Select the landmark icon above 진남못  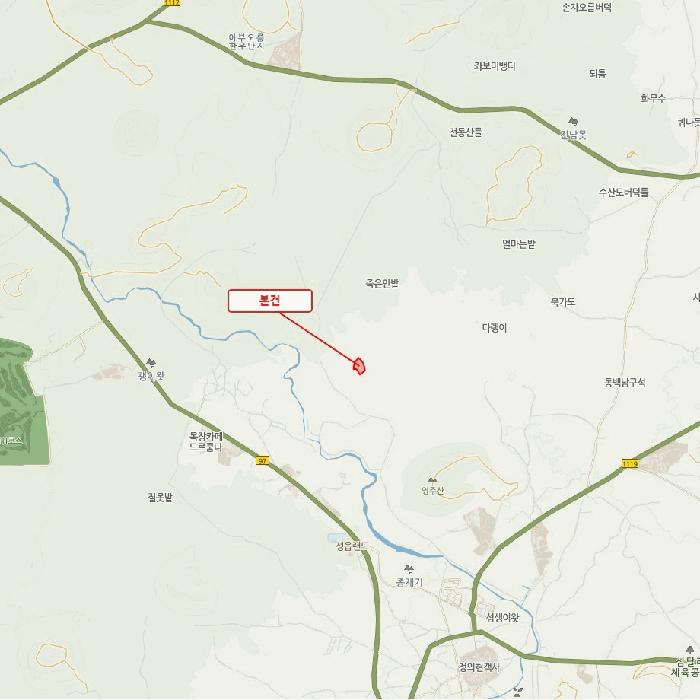(573, 121)
